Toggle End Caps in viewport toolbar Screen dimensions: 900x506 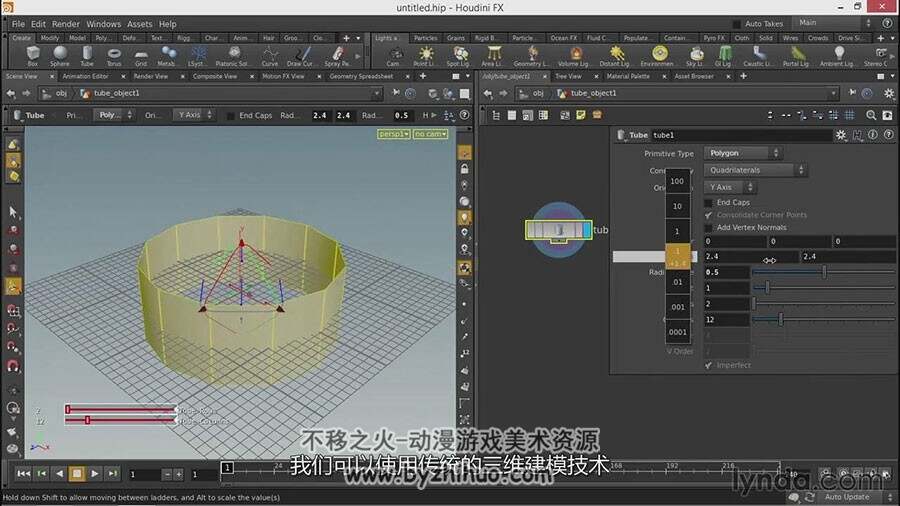coord(231,115)
